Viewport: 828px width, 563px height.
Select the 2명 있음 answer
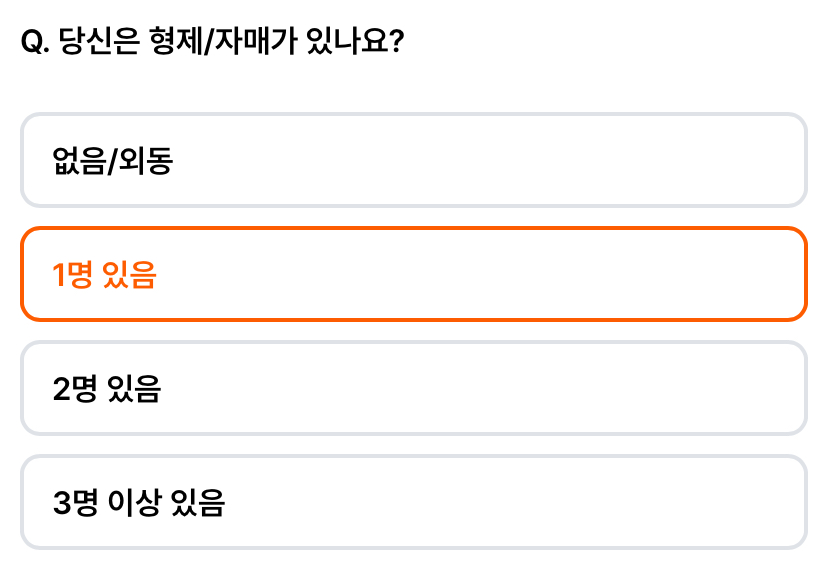[x=413, y=388]
